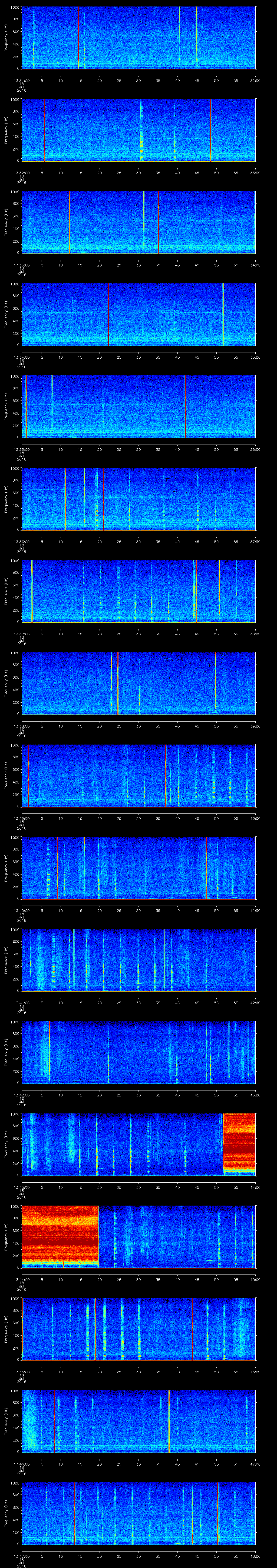Open the spectrogram panel beginning 13:33:00

(x=139, y=222)
